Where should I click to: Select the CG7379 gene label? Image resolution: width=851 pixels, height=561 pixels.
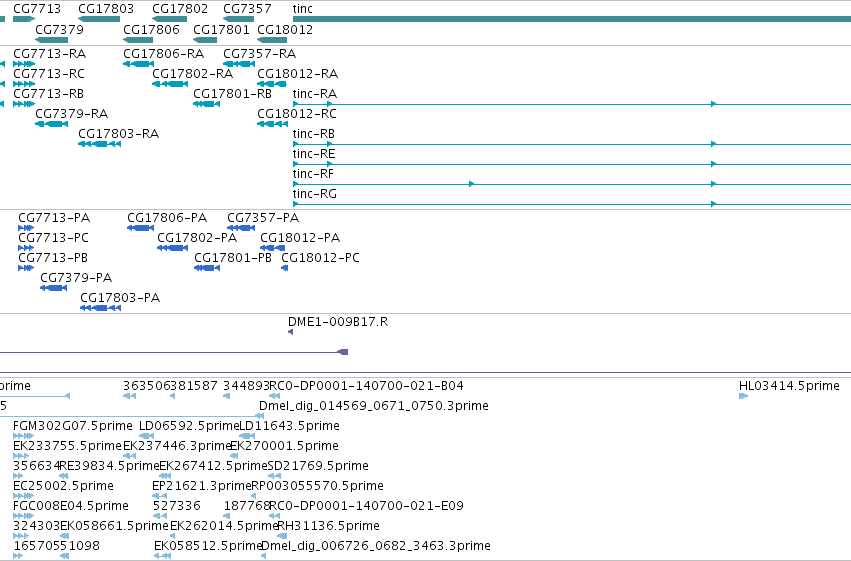click(x=59, y=29)
